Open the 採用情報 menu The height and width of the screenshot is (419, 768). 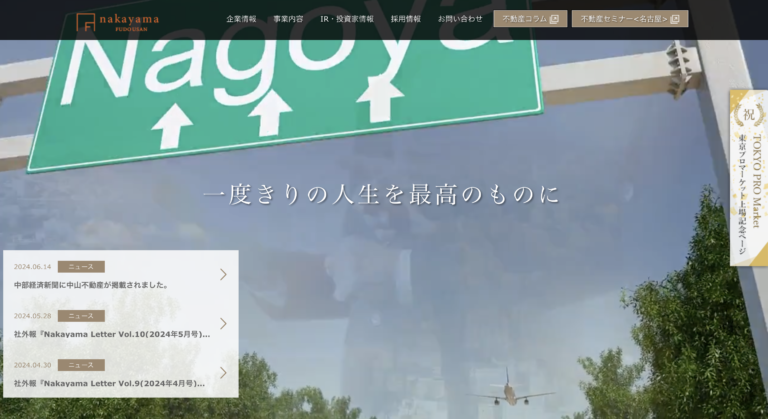406,19
